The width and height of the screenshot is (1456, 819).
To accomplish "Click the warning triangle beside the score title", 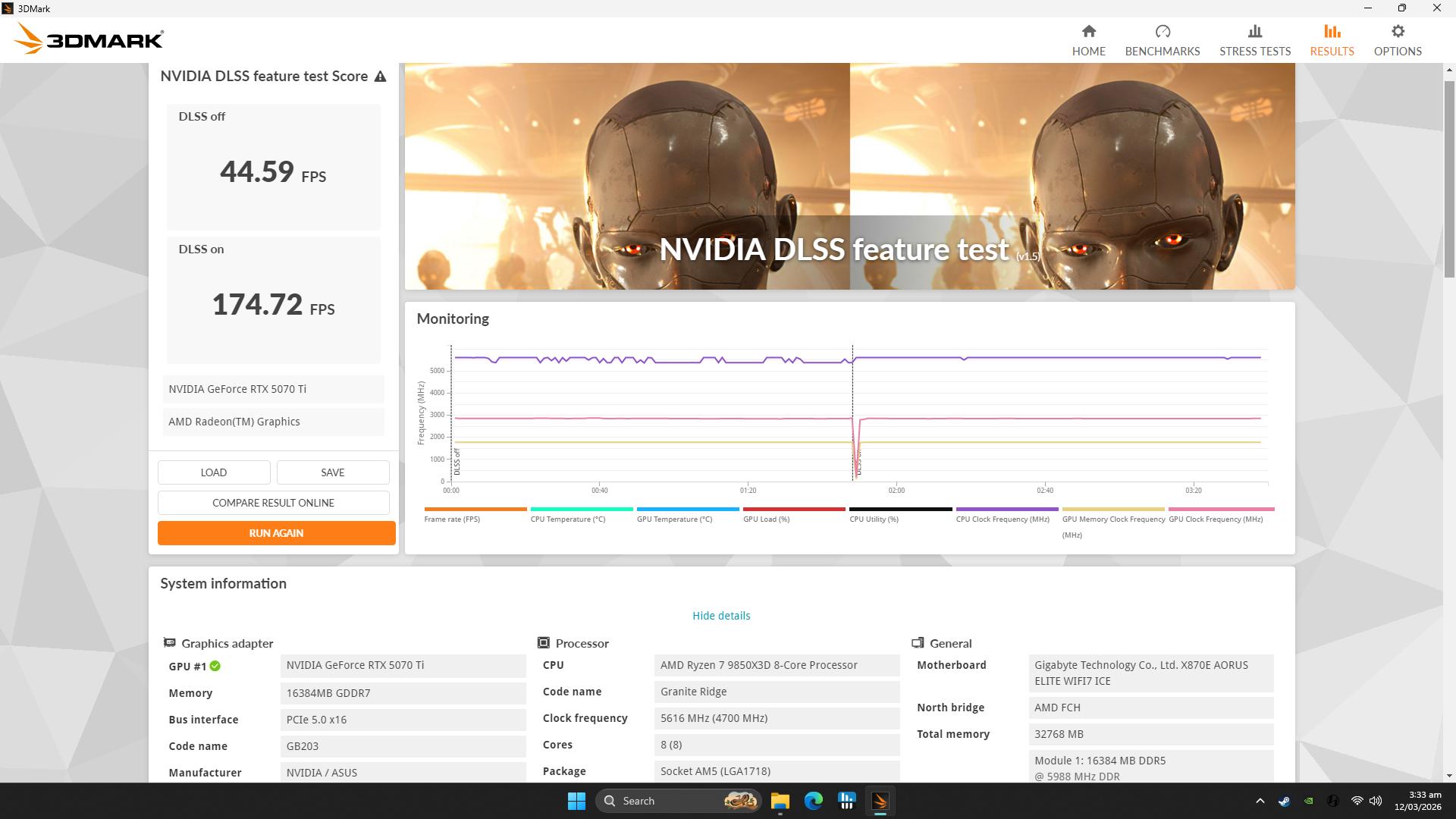I will [381, 77].
